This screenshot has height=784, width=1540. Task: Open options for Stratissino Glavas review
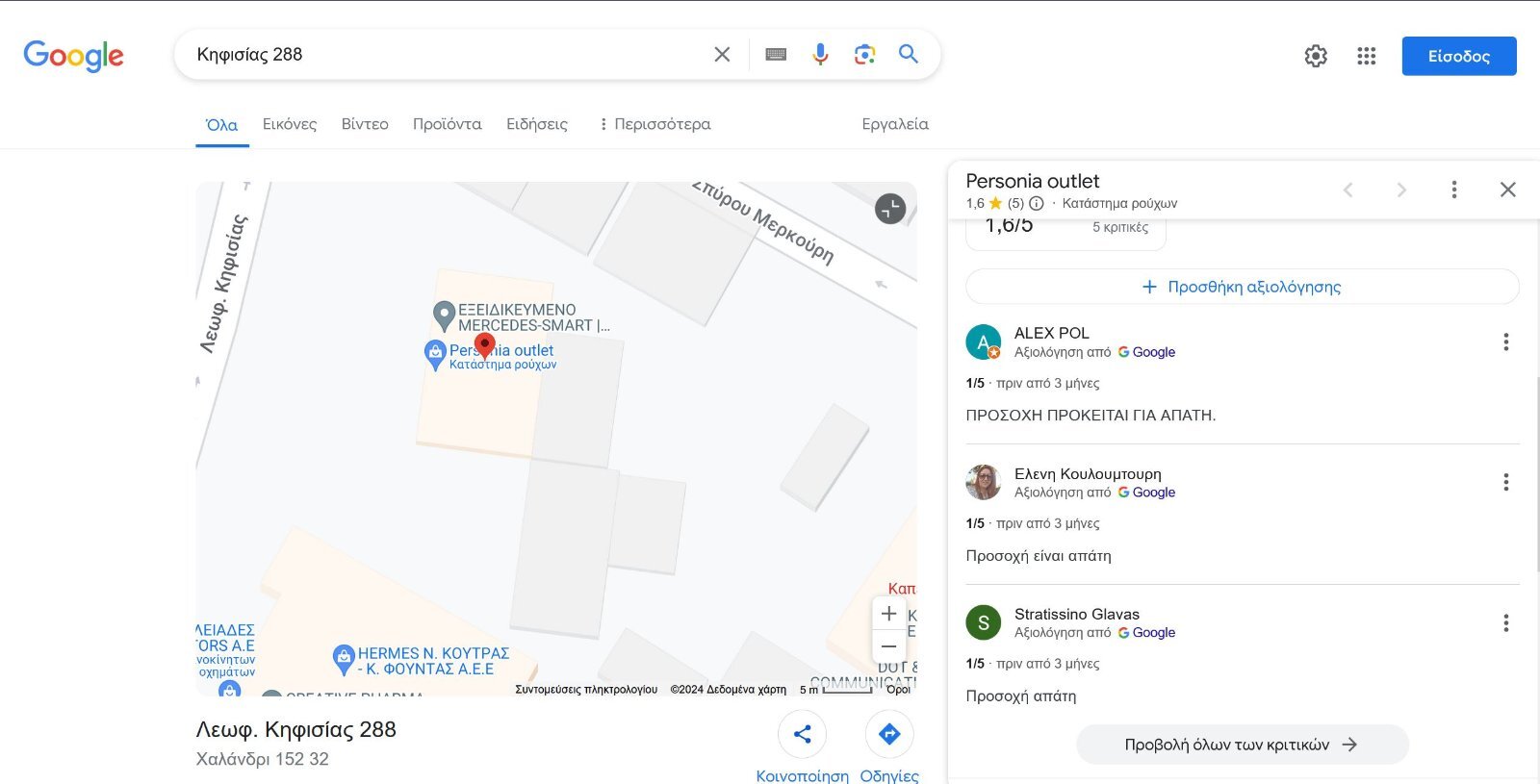tap(1506, 622)
